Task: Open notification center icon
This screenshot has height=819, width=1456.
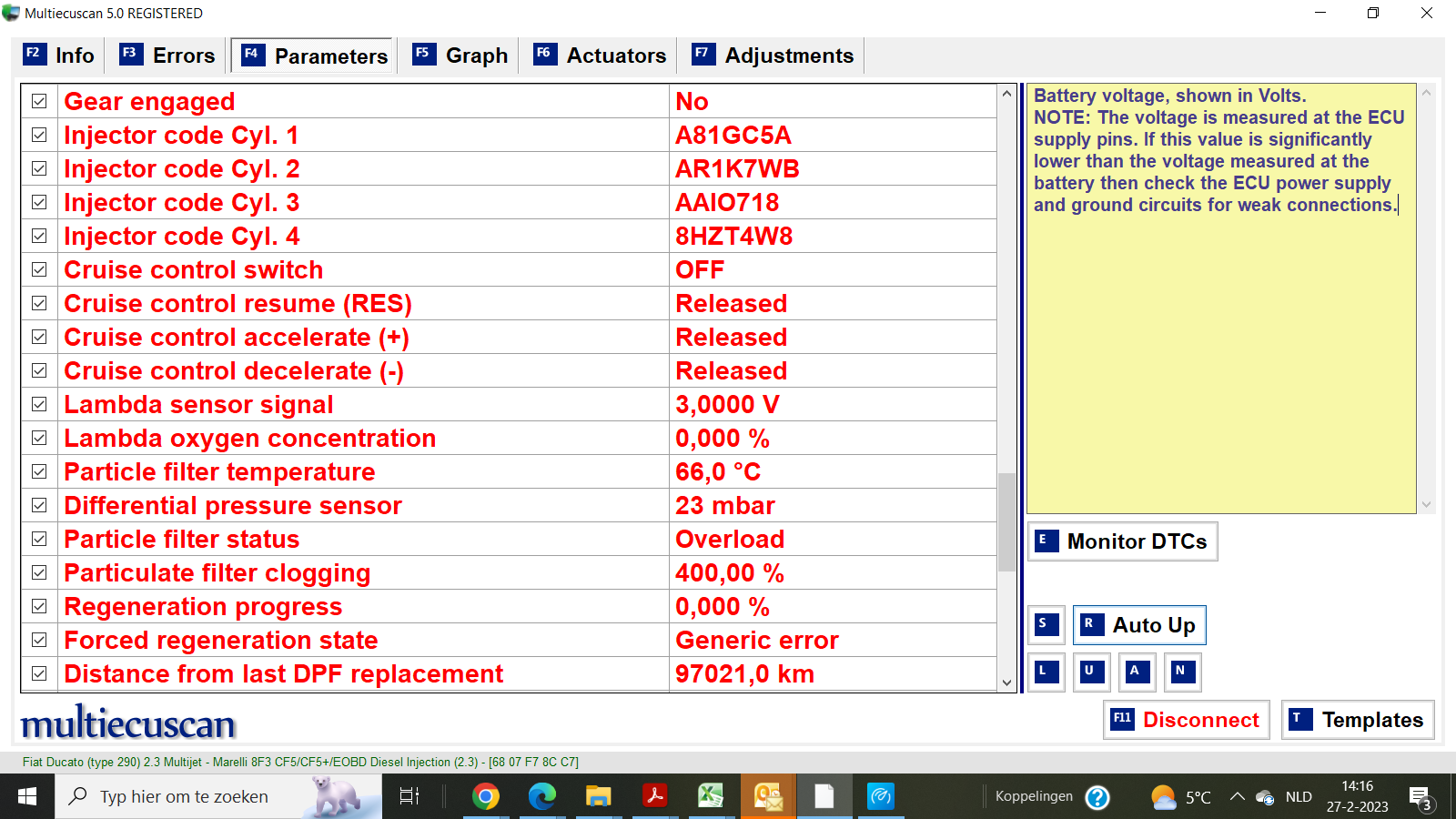Action: (1421, 798)
